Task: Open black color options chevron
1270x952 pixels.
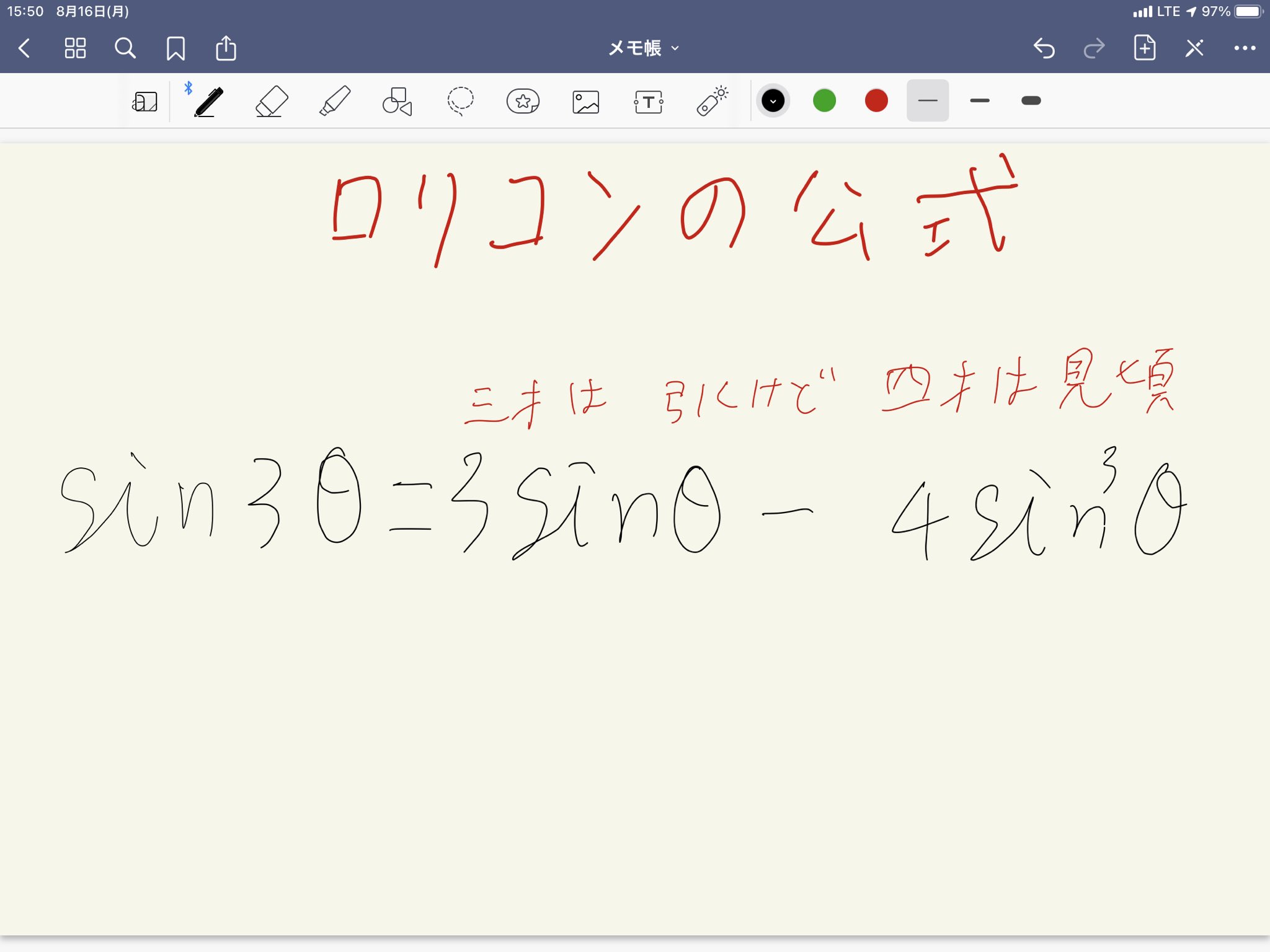Action: click(773, 100)
